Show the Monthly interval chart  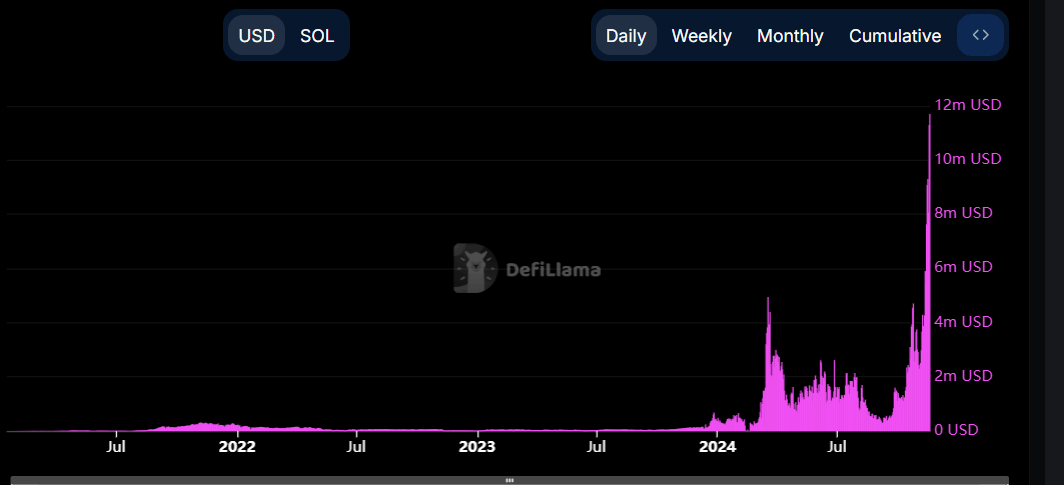click(x=790, y=36)
